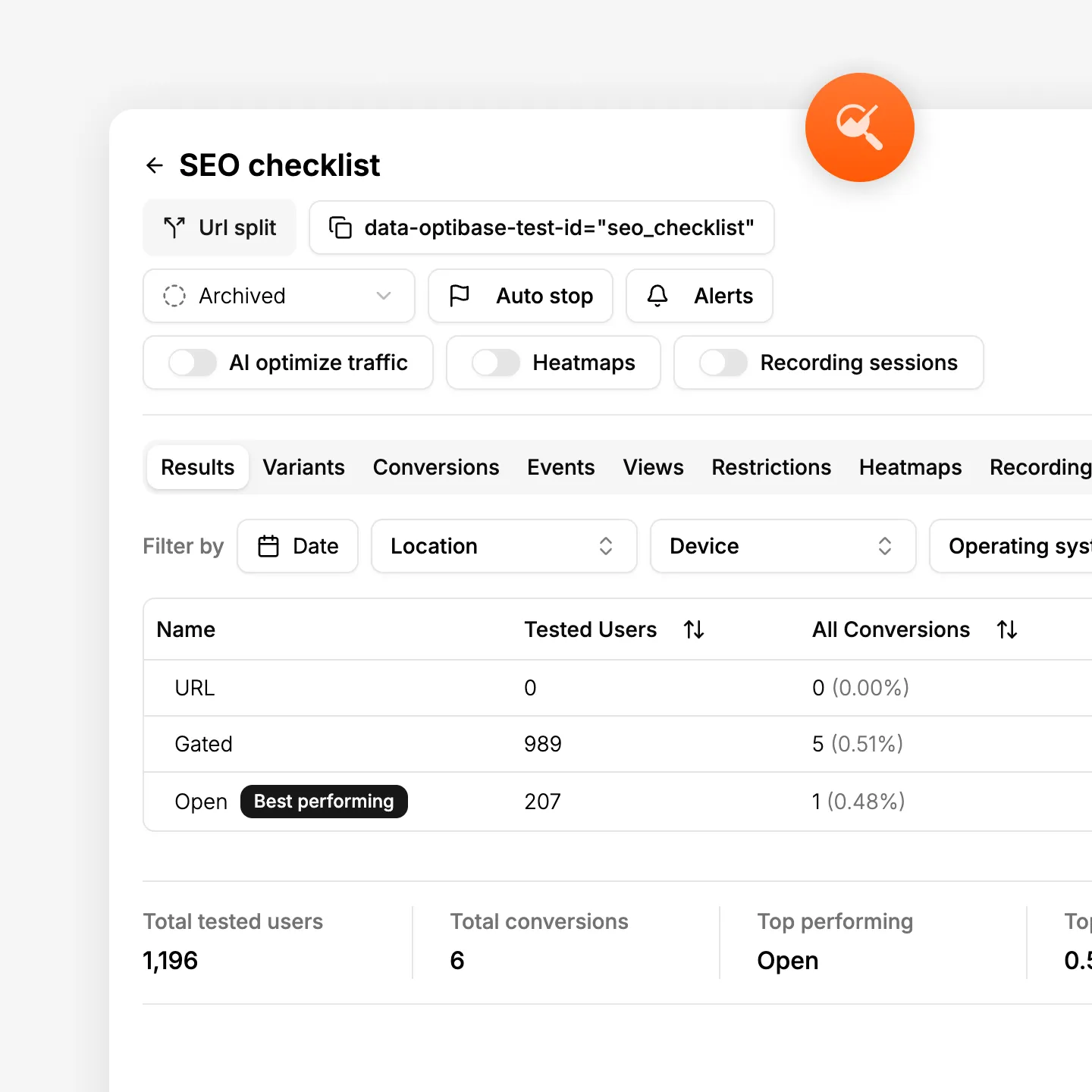Switch to the Views tab
Image resolution: width=1092 pixels, height=1092 pixels.
pos(654,467)
